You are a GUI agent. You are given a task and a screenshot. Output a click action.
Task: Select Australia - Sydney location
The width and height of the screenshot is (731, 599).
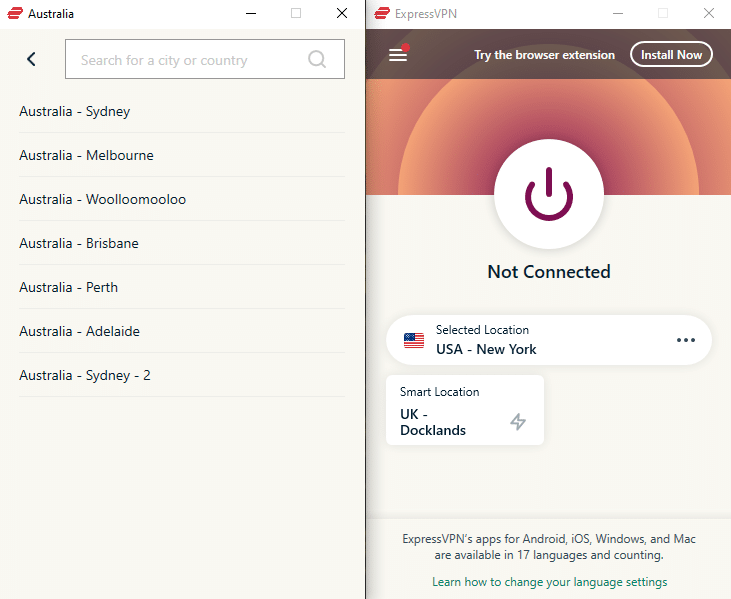point(182,111)
